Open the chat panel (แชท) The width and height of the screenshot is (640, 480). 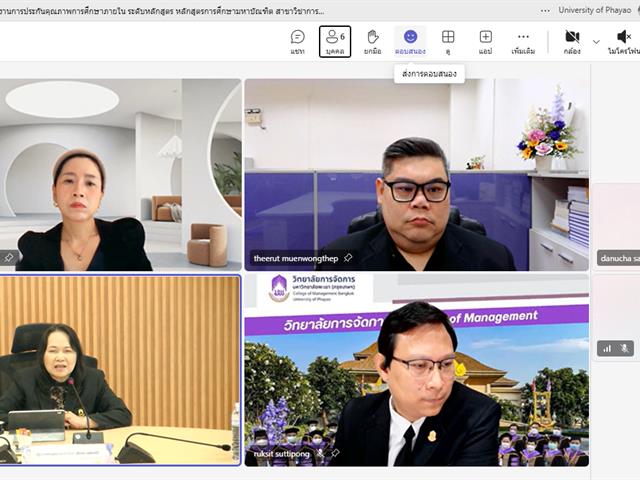coord(298,42)
